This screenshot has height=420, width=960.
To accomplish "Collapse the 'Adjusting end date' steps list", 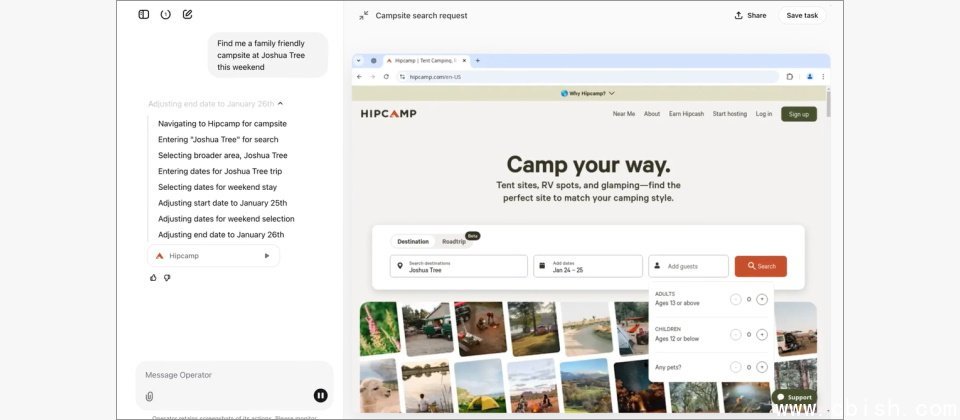I will [x=280, y=103].
